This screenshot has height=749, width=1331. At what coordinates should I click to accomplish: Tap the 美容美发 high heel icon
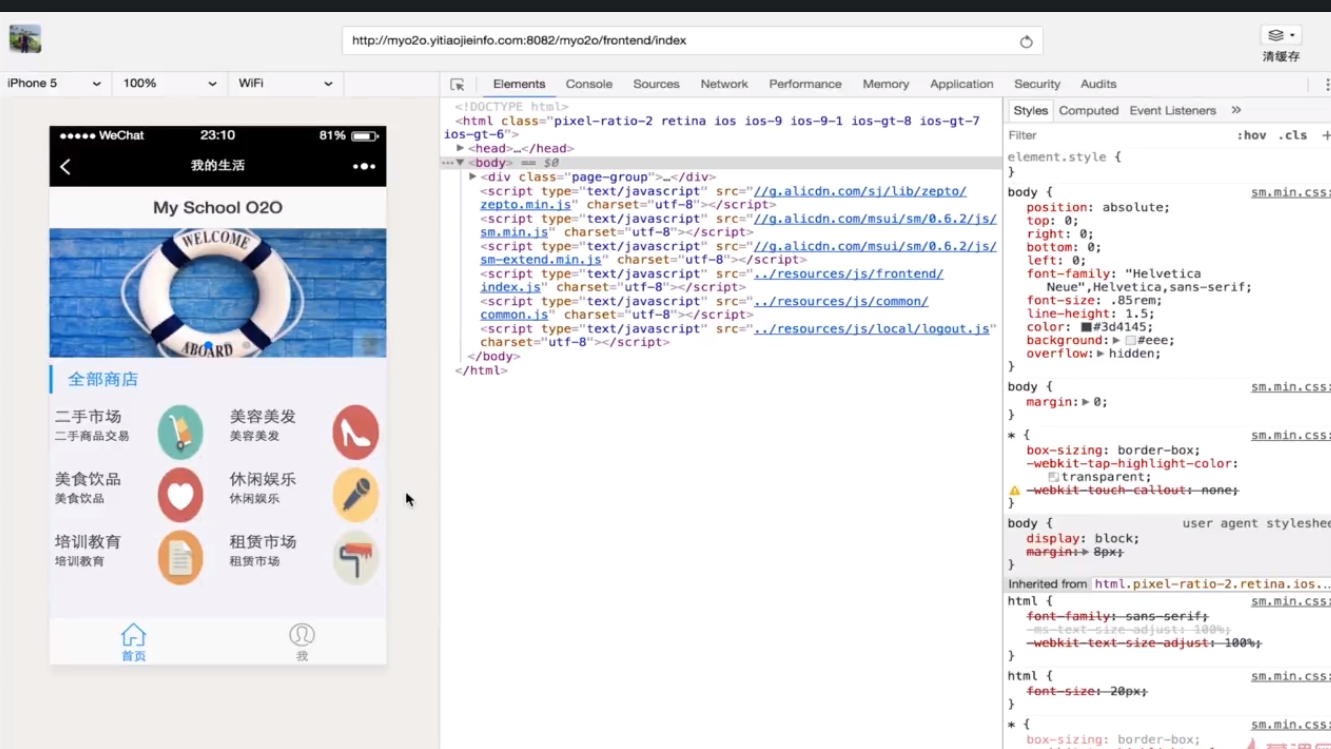(355, 432)
